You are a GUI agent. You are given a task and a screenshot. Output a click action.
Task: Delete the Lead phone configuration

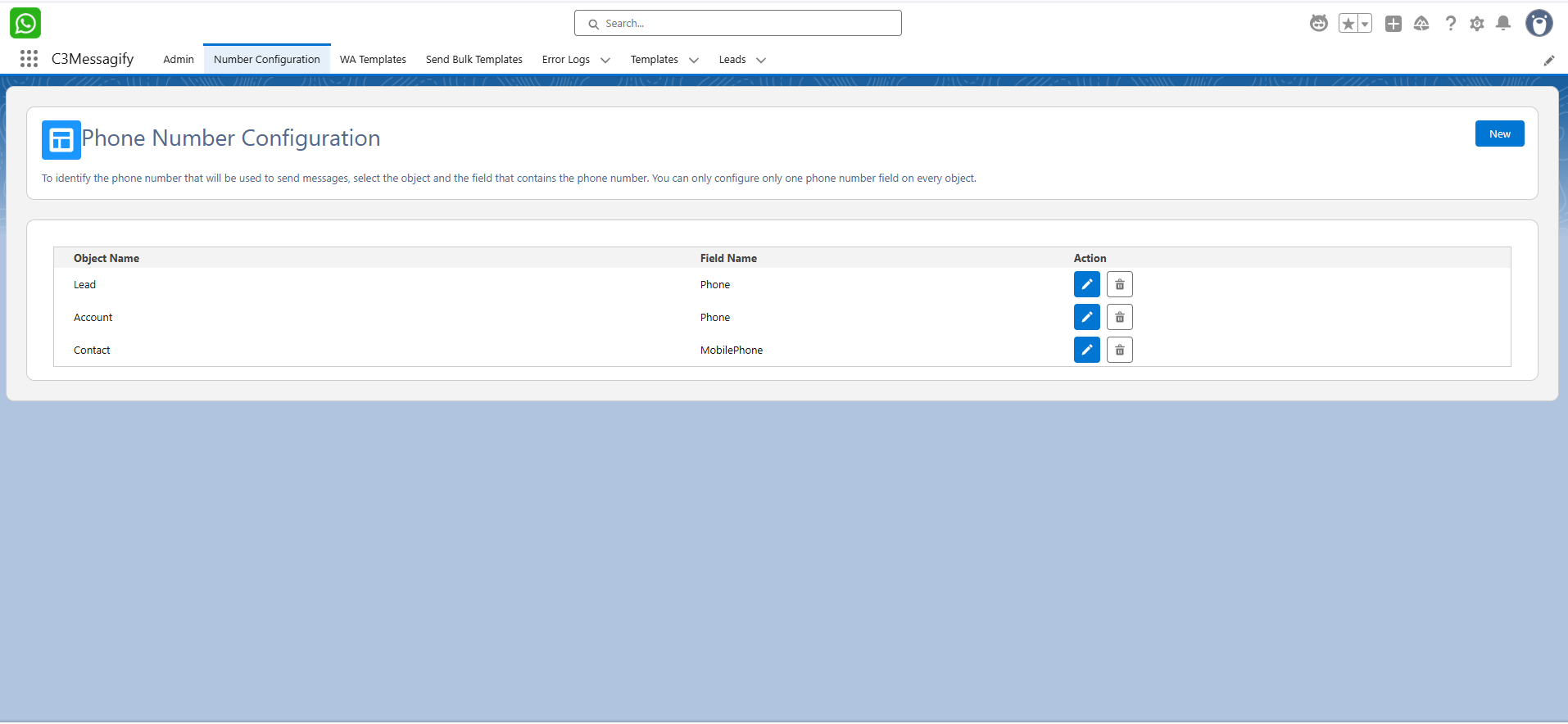tap(1119, 284)
